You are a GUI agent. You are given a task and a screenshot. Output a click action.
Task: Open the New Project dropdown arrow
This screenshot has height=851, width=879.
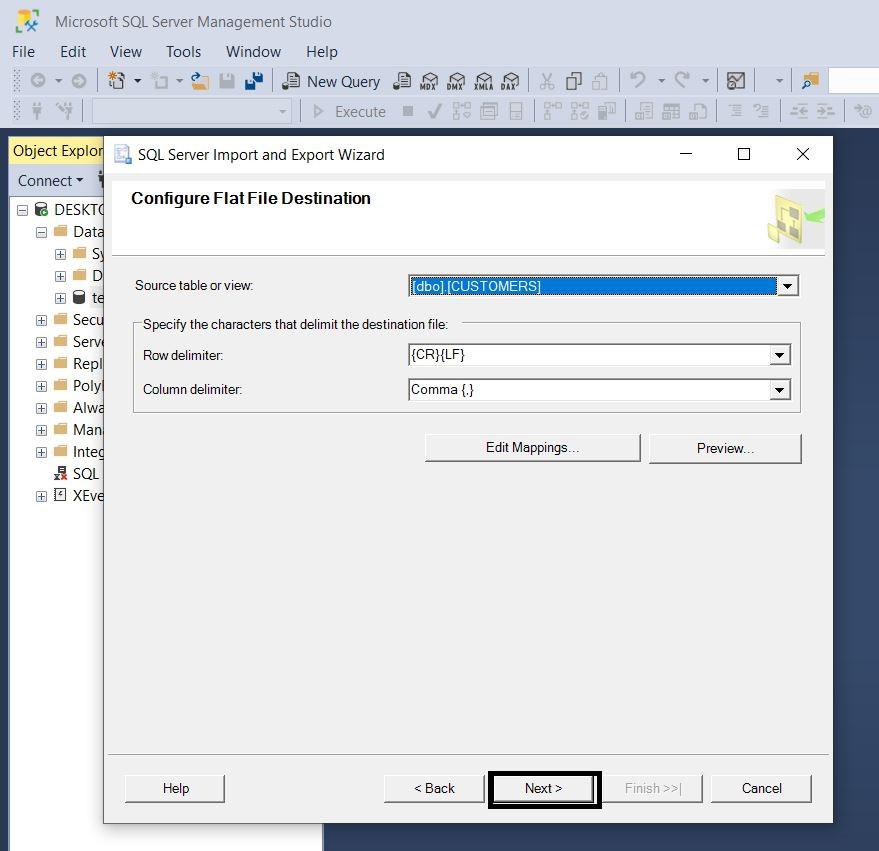(137, 81)
